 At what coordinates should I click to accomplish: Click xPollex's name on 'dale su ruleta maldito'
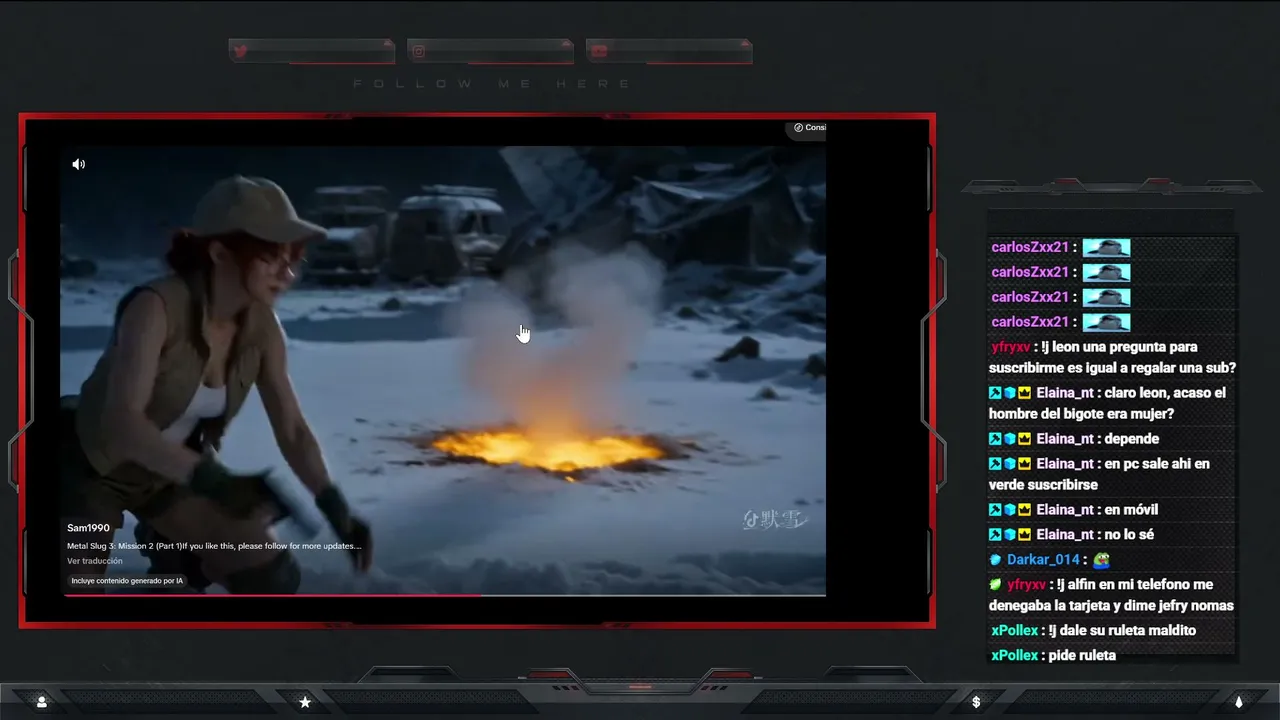point(1014,631)
